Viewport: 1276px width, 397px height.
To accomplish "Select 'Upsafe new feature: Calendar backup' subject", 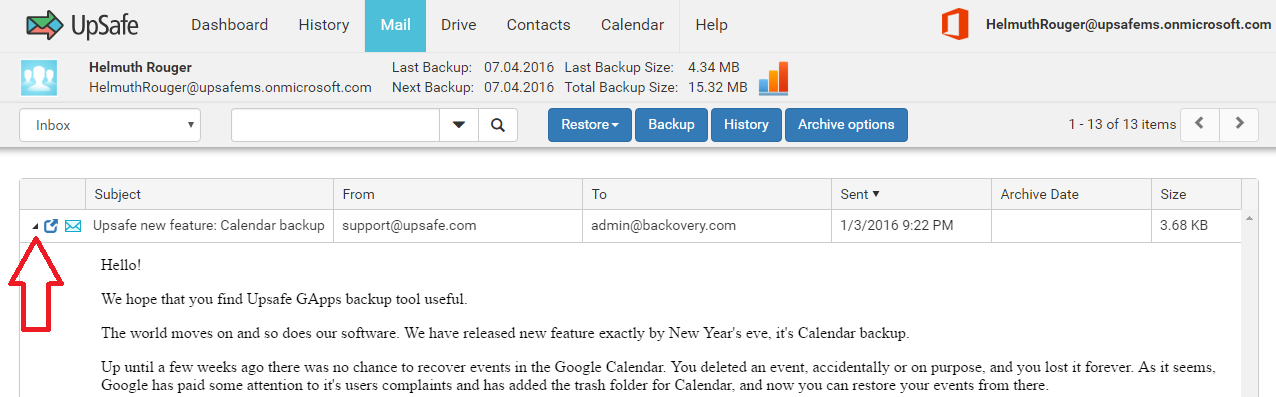I will (209, 226).
